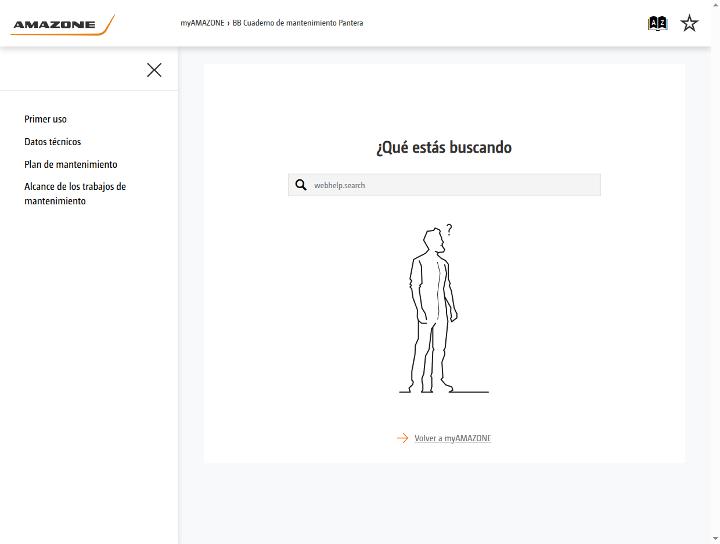Close the sidebar with the X icon
Viewport: 720px width, 544px height.
pos(154,70)
